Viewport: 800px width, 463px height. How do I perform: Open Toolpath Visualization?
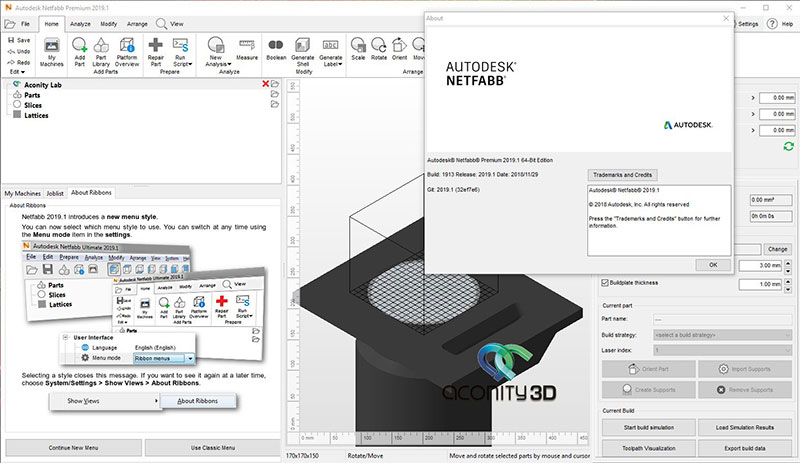click(x=648, y=448)
